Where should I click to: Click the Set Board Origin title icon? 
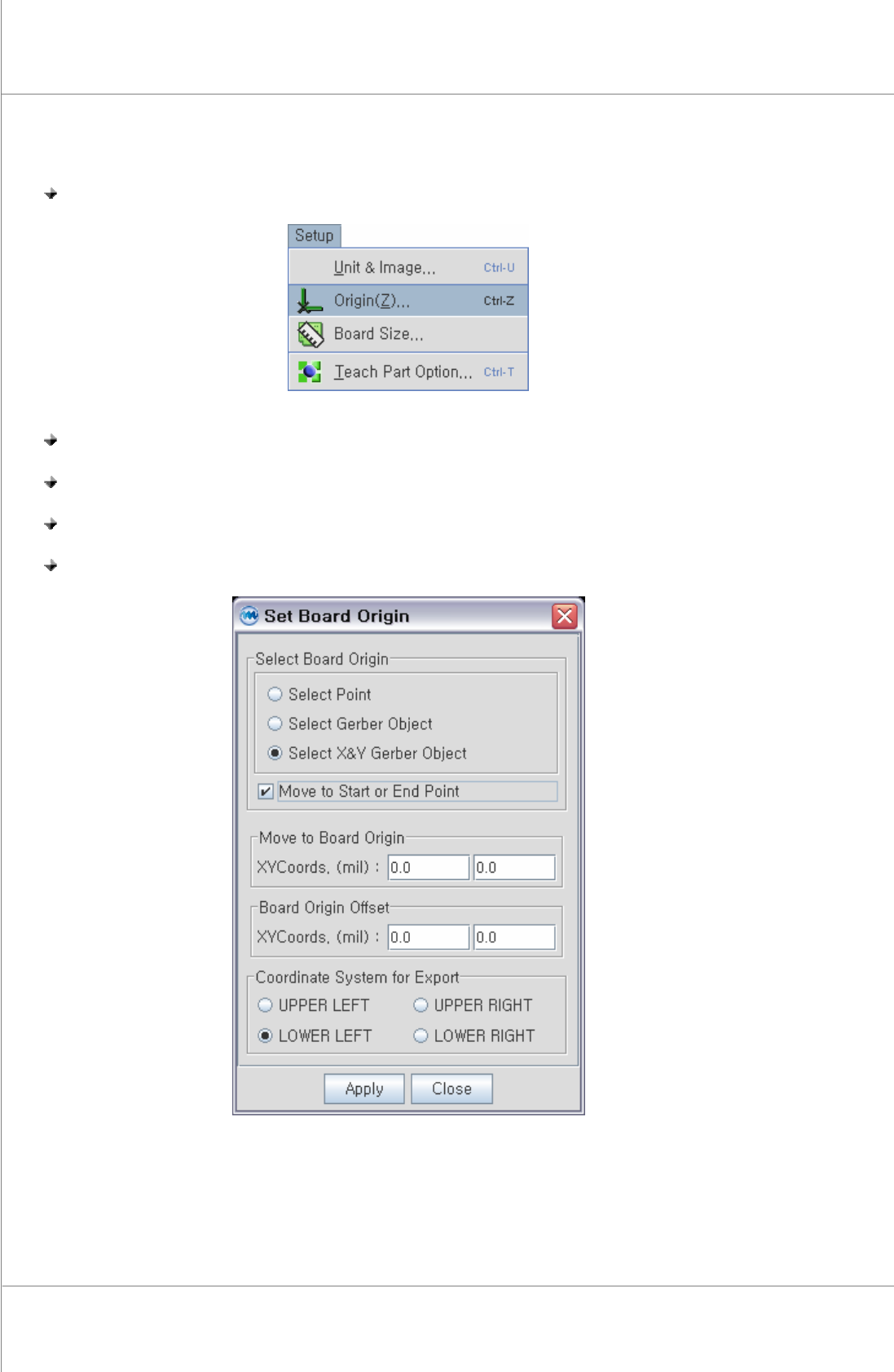pos(249,616)
